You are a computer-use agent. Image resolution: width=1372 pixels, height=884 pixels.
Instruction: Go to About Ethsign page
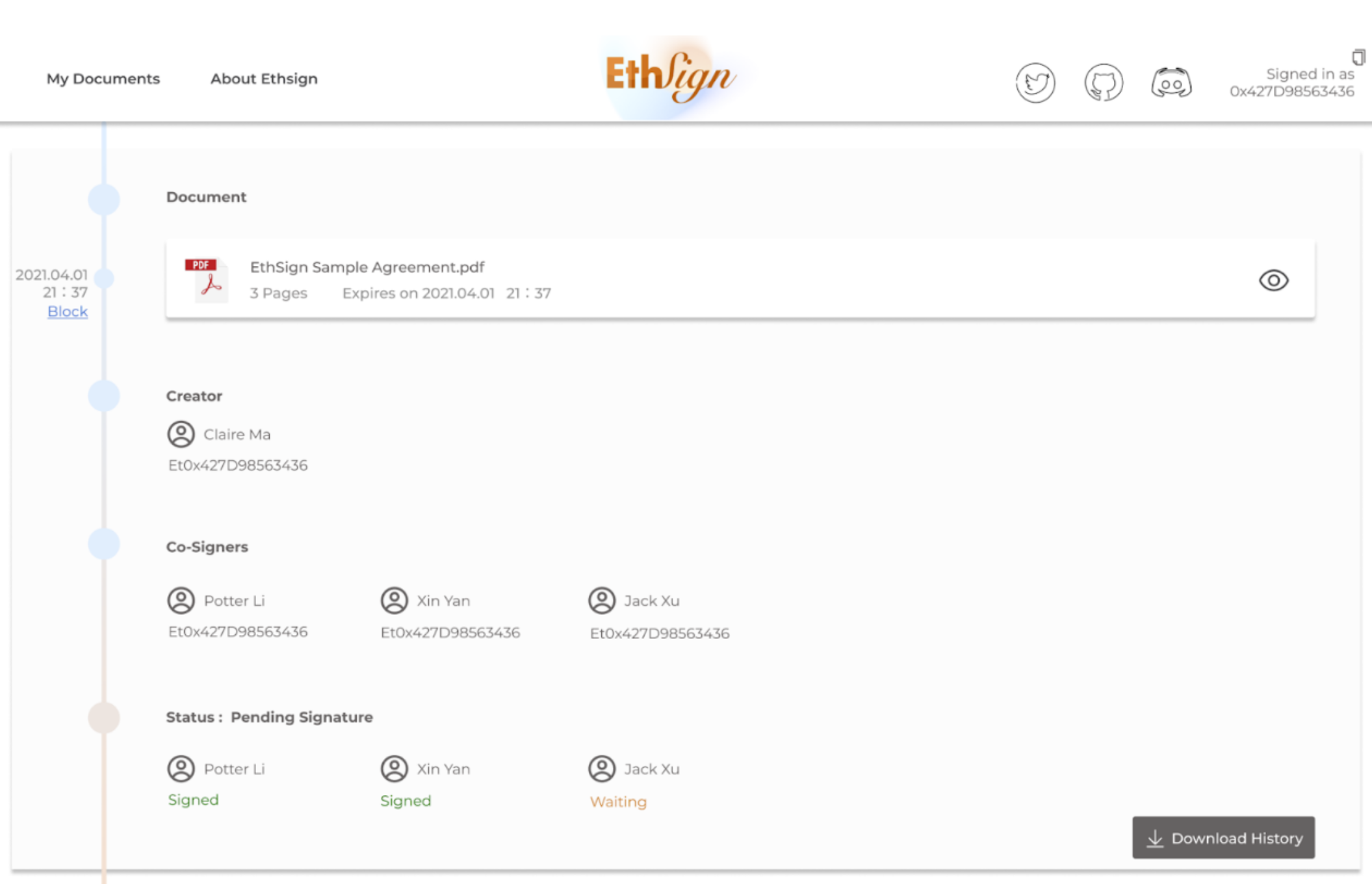264,79
